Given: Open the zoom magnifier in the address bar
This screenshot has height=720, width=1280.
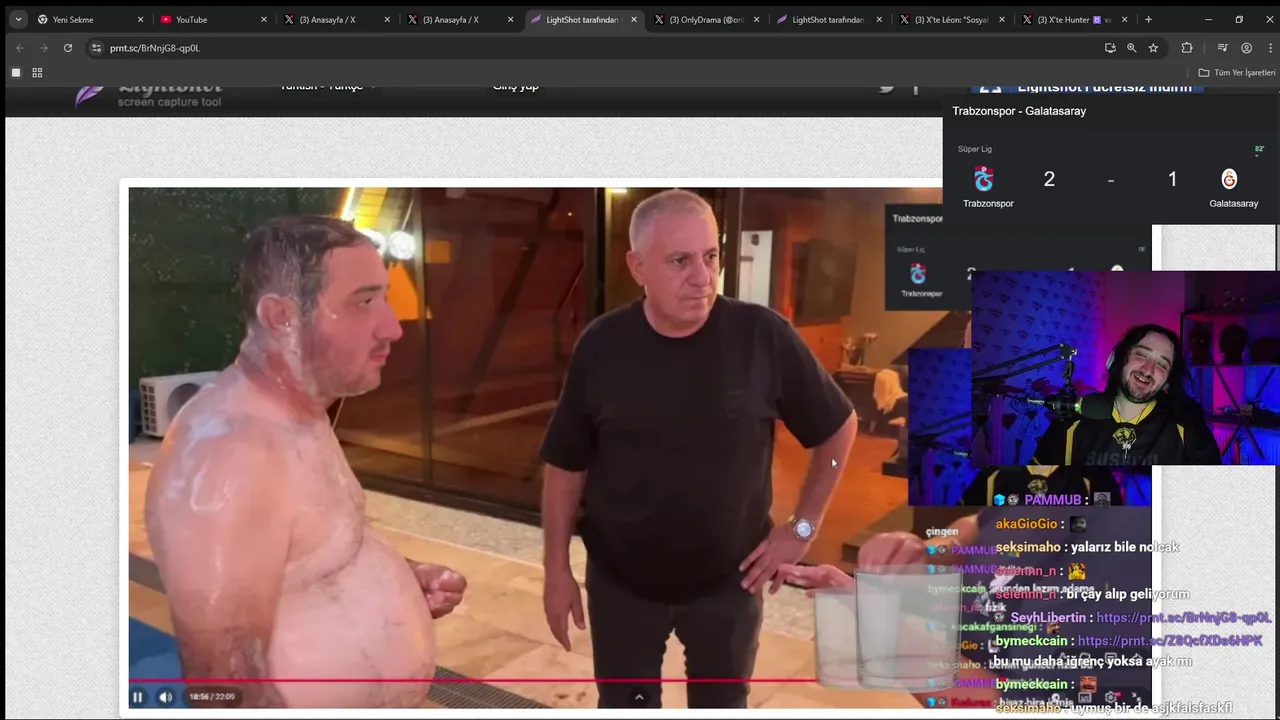Looking at the screenshot, I should [1132, 48].
